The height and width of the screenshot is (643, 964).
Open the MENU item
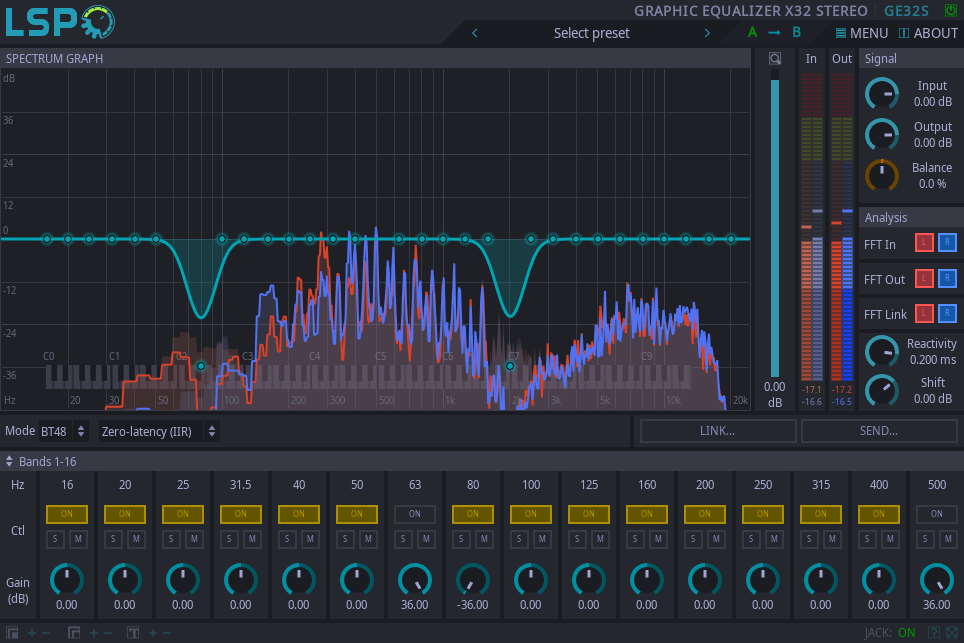pos(862,33)
